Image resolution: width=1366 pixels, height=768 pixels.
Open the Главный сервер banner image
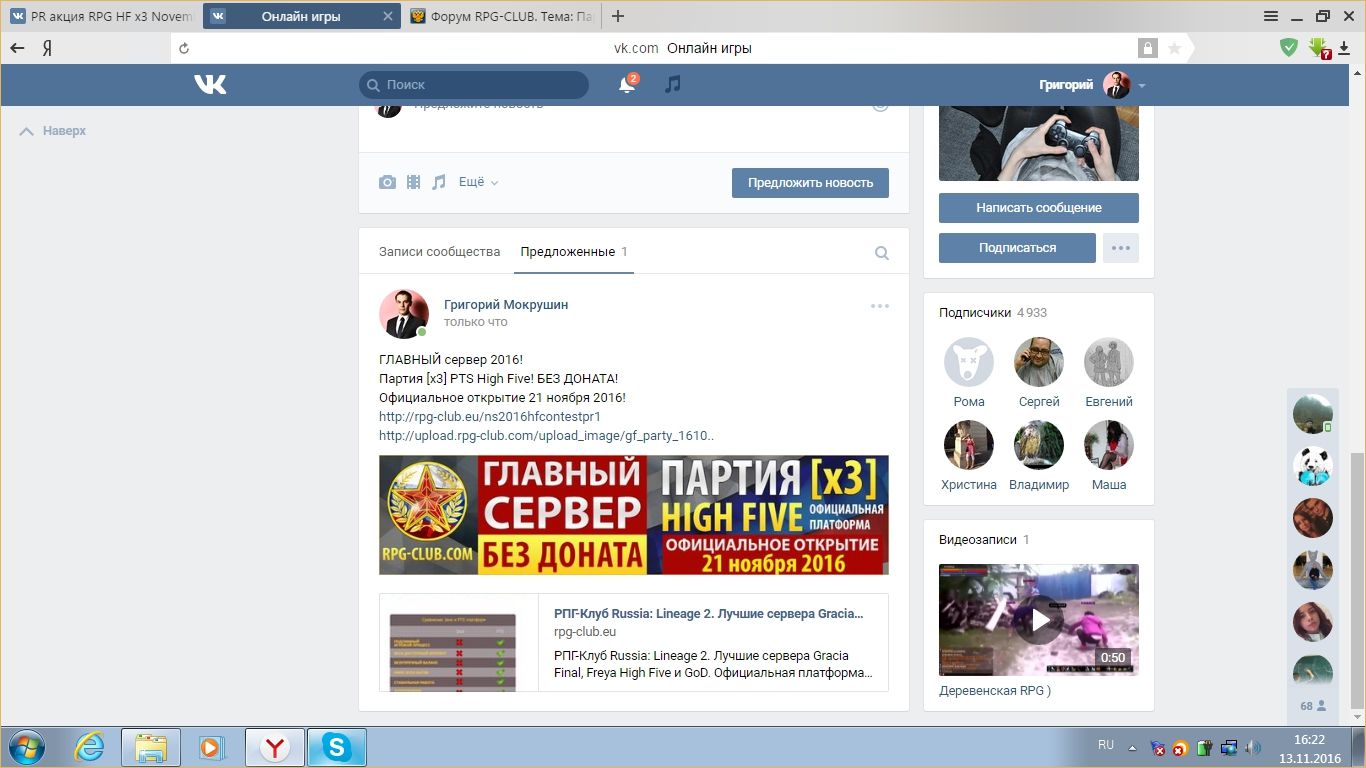(633, 515)
